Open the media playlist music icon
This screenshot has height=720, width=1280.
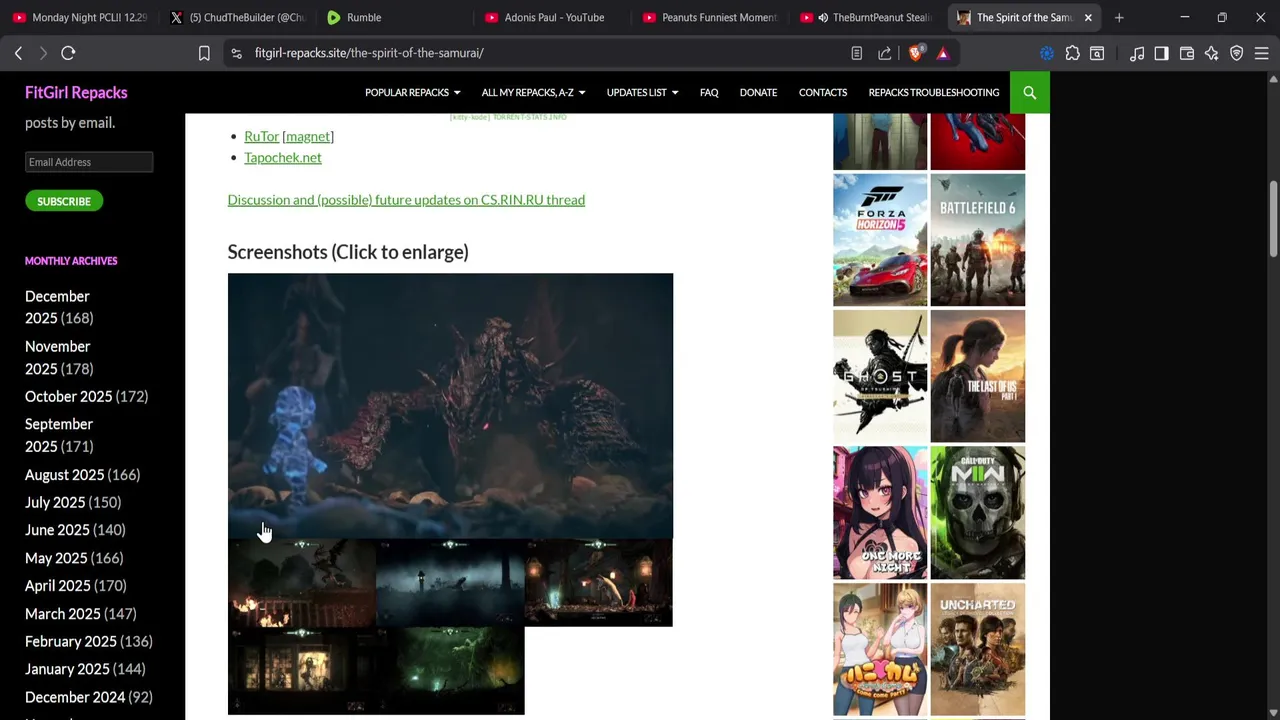(x=1137, y=53)
